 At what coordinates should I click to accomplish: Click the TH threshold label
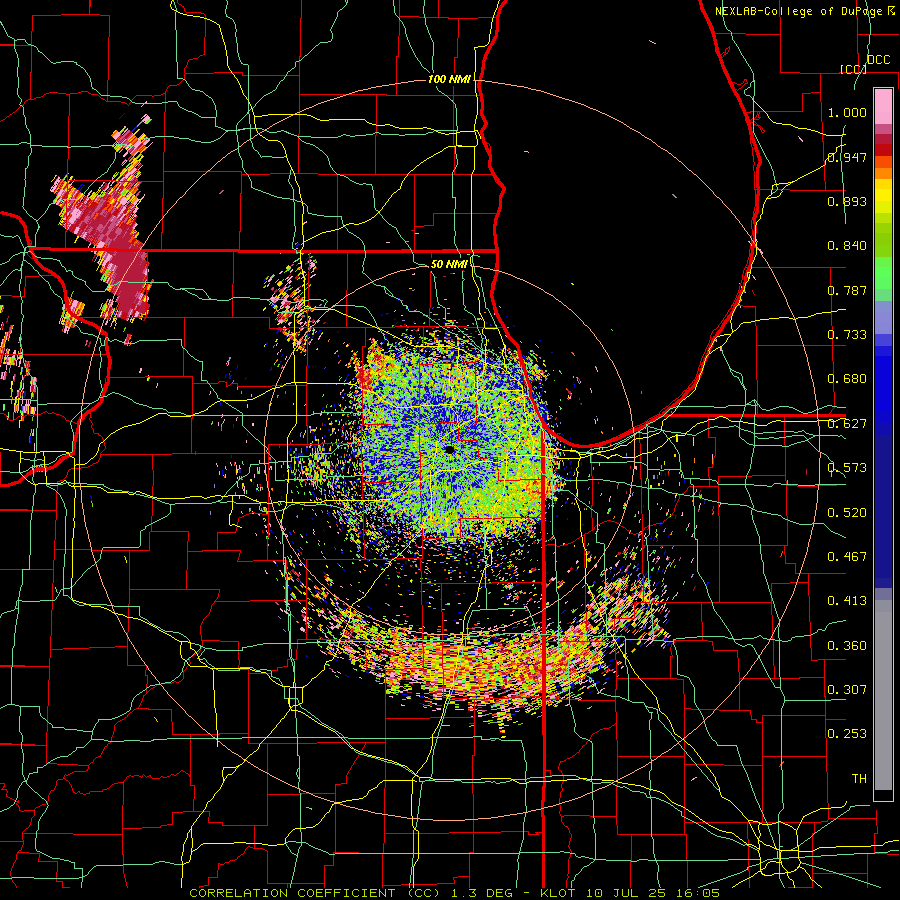(x=859, y=779)
